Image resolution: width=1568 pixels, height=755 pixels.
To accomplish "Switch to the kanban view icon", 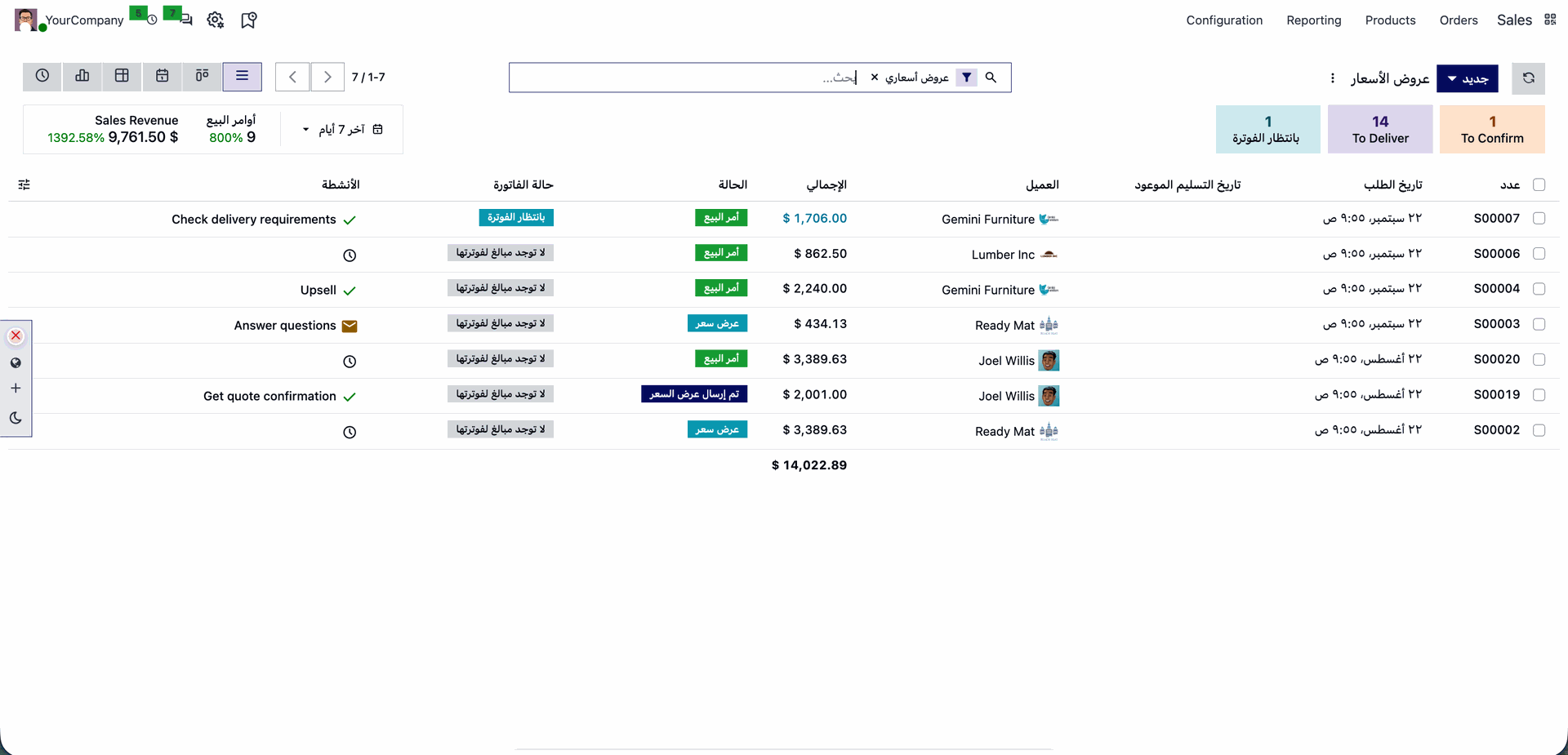I will pyautogui.click(x=202, y=77).
